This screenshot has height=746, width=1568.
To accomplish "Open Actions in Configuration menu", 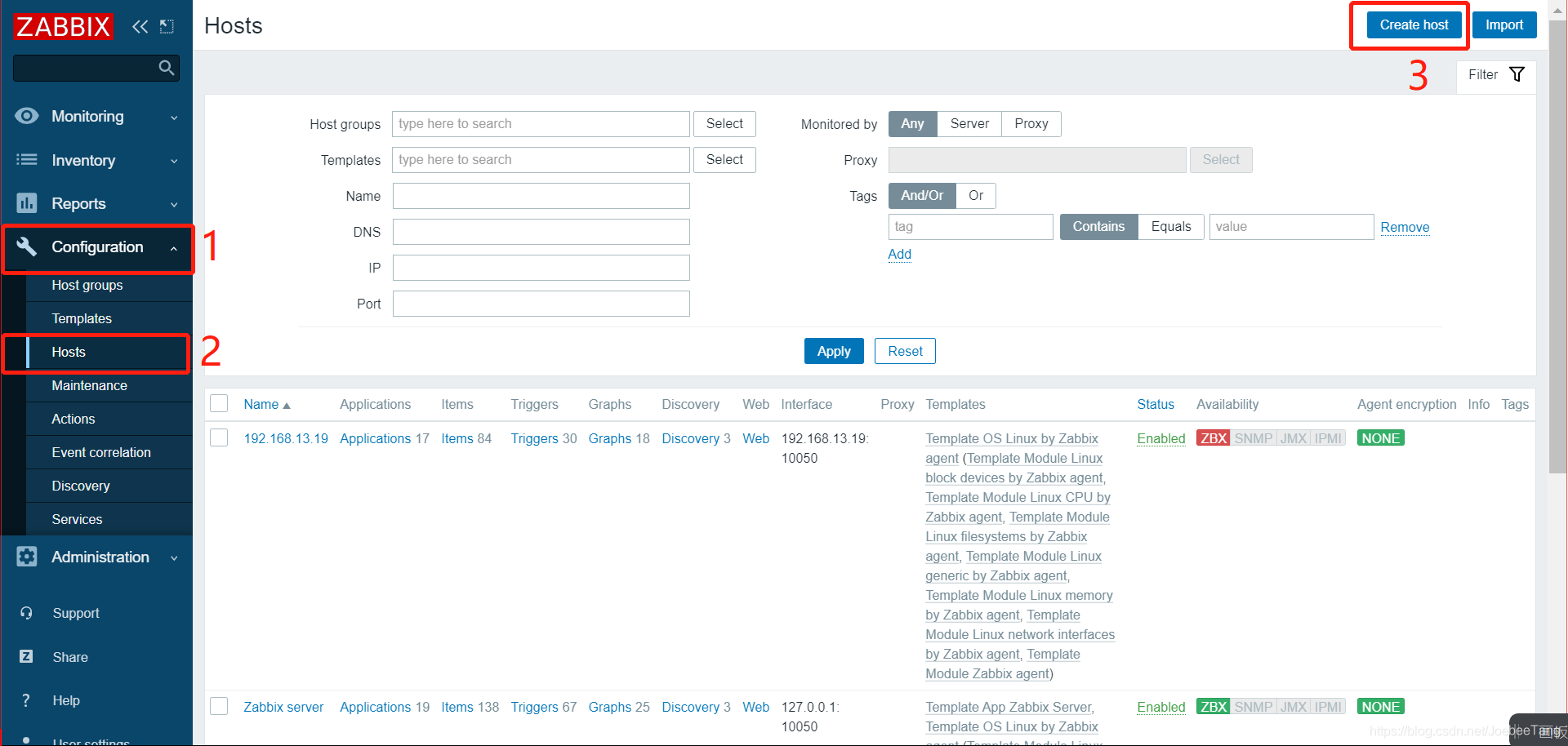I will [73, 419].
